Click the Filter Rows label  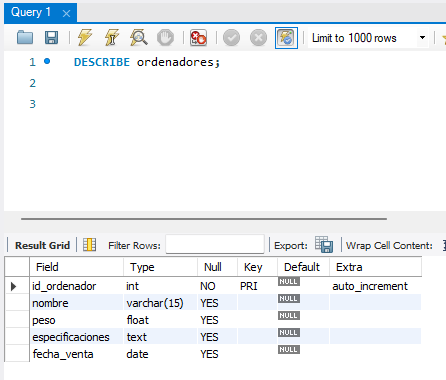[x=134, y=246]
